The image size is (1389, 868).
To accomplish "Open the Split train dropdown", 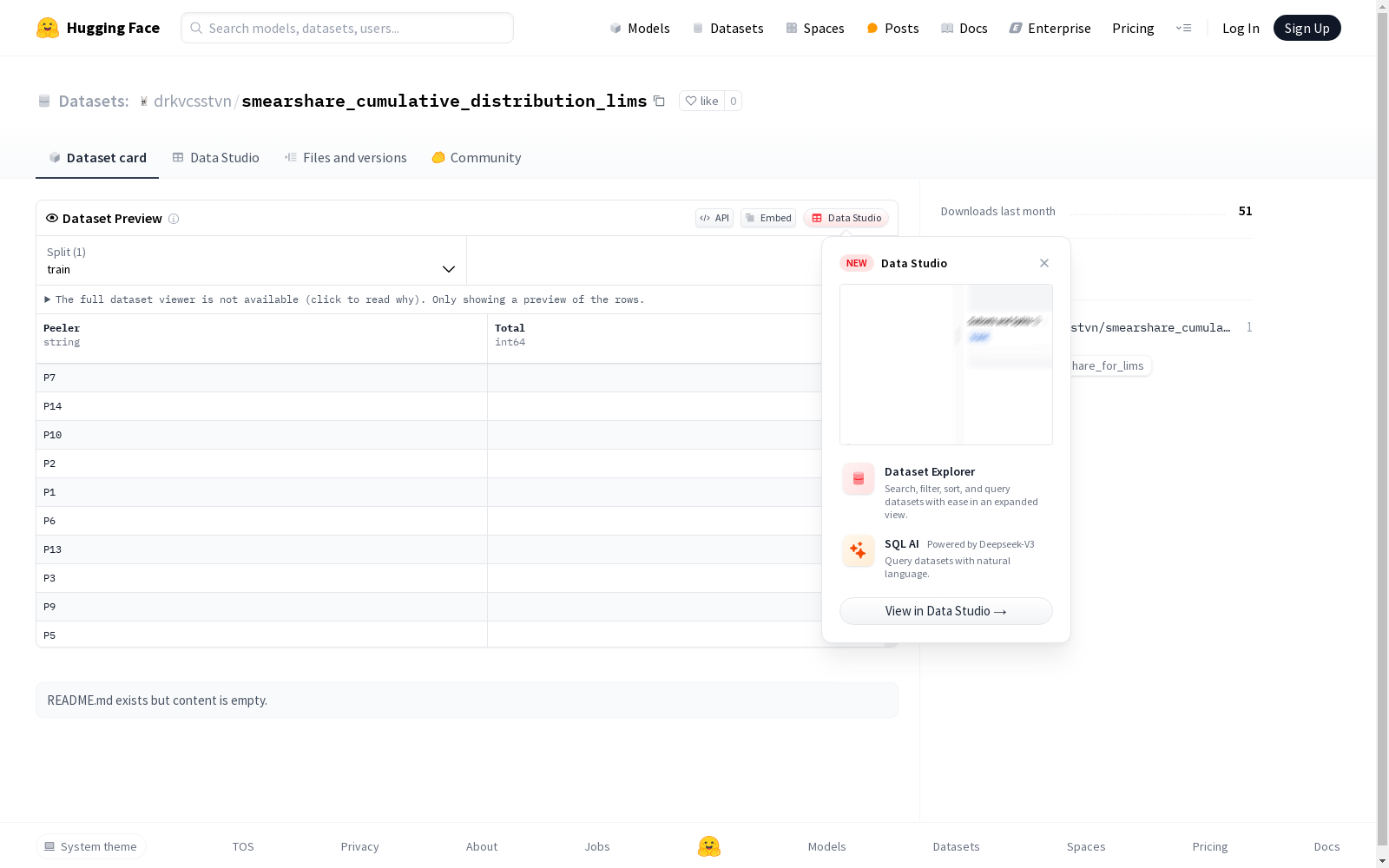I will pyautogui.click(x=251, y=260).
